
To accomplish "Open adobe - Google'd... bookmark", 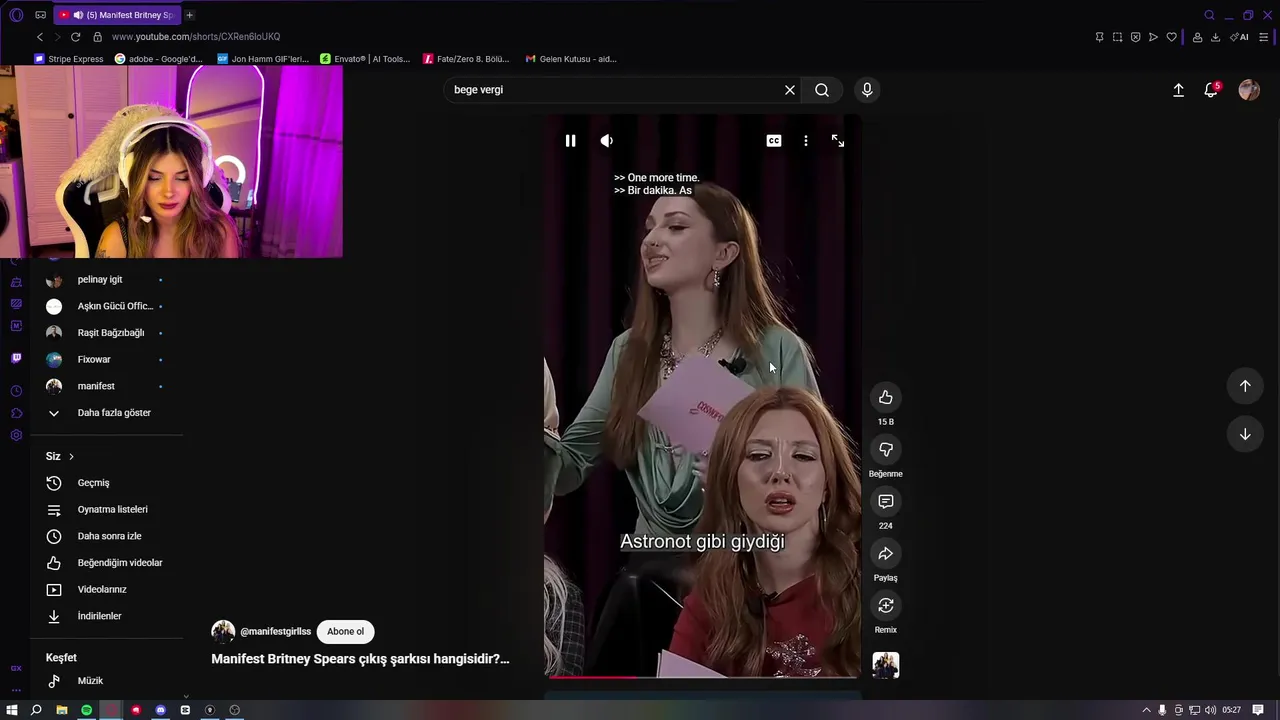I will pos(159,59).
